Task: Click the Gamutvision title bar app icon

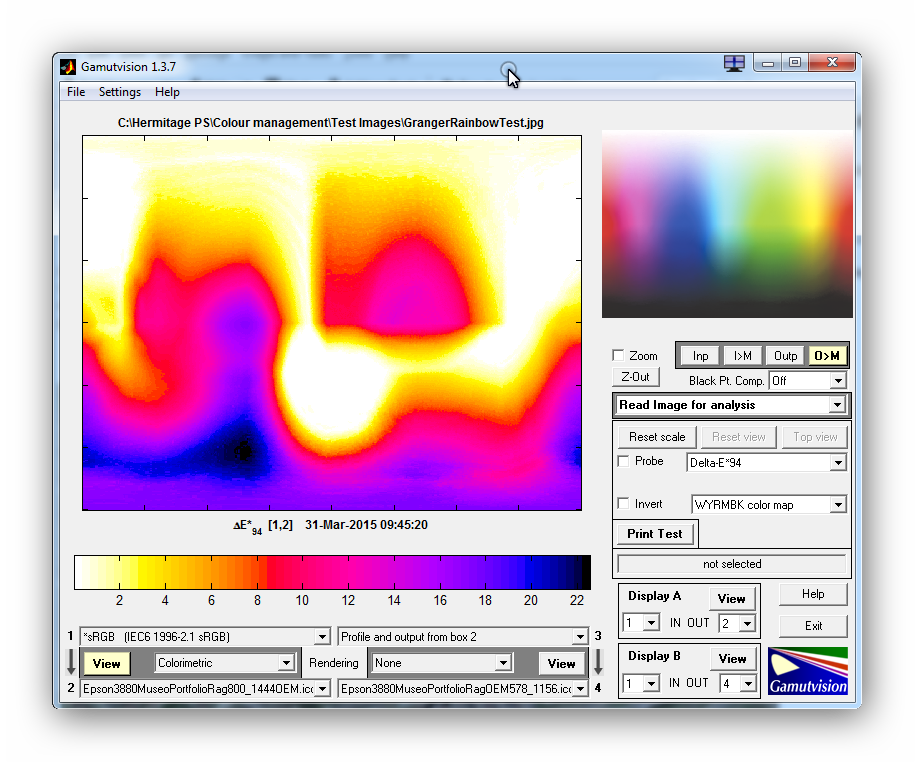Action: tap(68, 67)
